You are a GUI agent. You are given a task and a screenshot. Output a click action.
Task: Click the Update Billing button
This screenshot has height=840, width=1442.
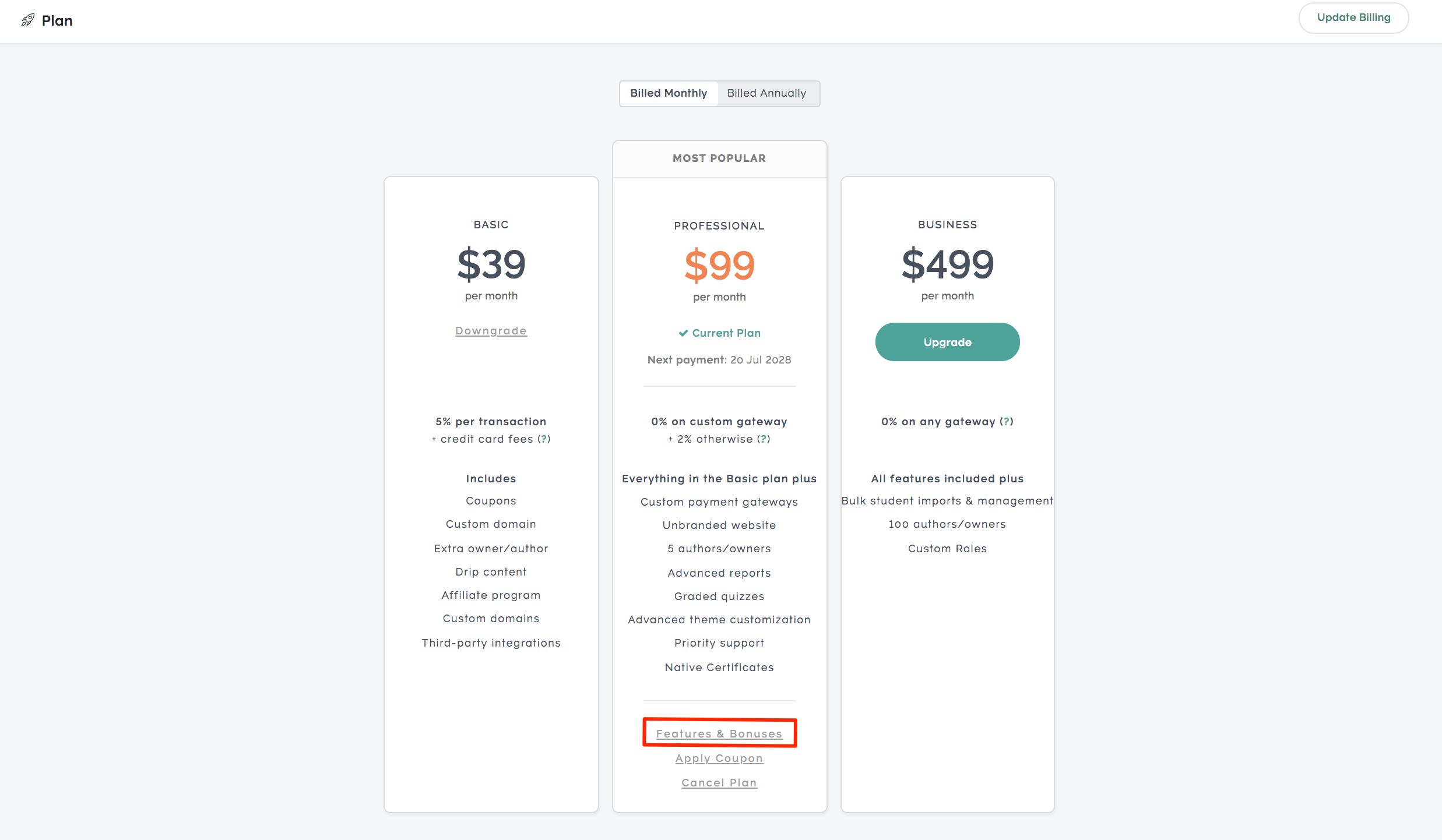point(1353,17)
